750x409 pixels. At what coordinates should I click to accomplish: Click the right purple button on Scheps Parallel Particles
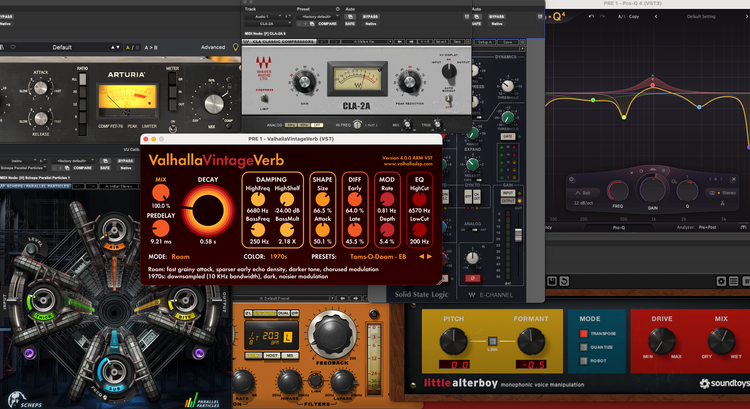click(199, 354)
